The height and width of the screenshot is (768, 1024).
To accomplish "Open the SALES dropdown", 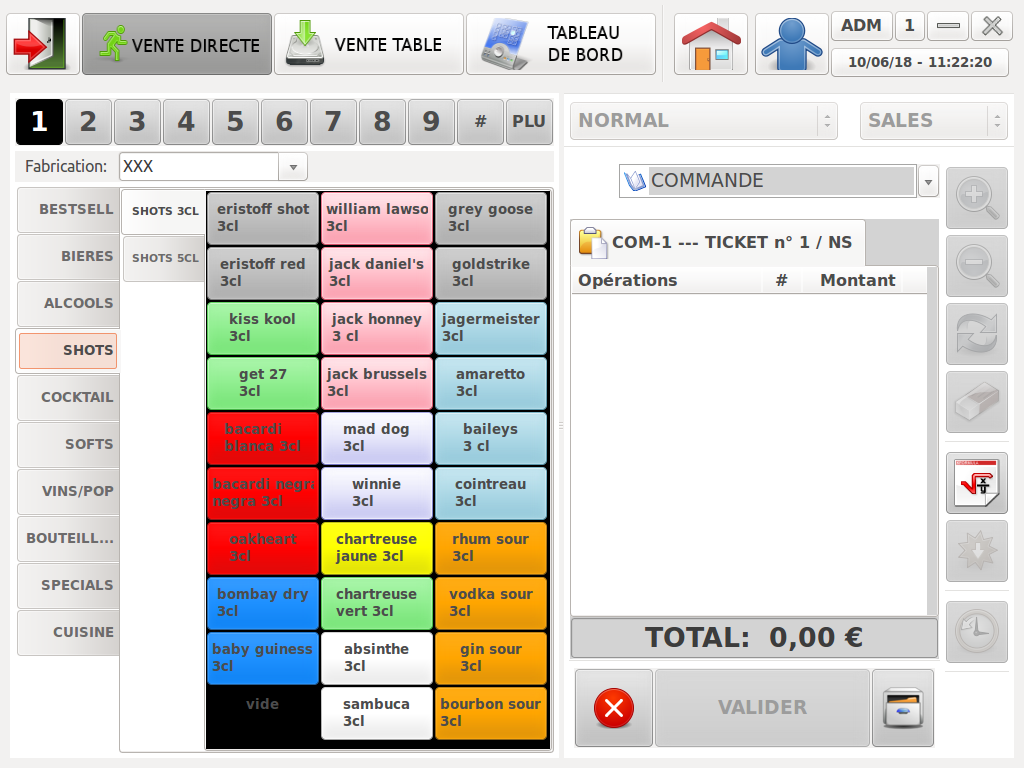I will click(933, 121).
